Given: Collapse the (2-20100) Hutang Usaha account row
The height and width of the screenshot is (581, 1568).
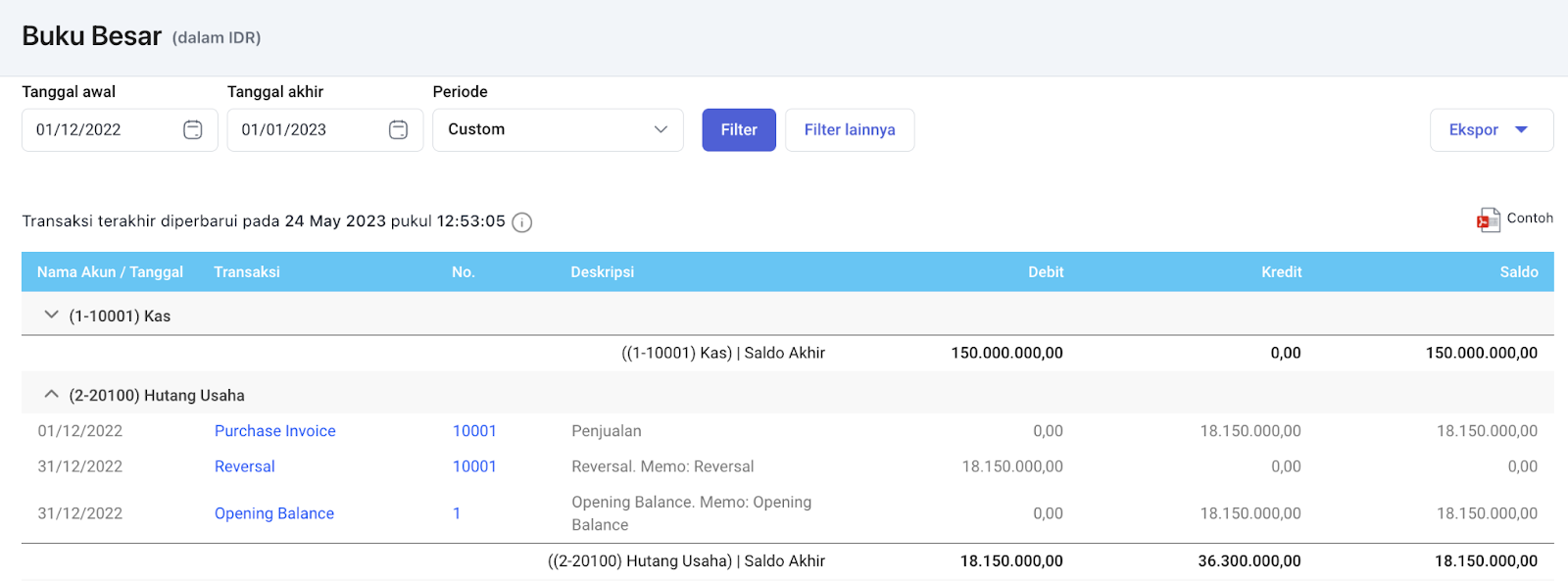Looking at the screenshot, I should coord(52,395).
